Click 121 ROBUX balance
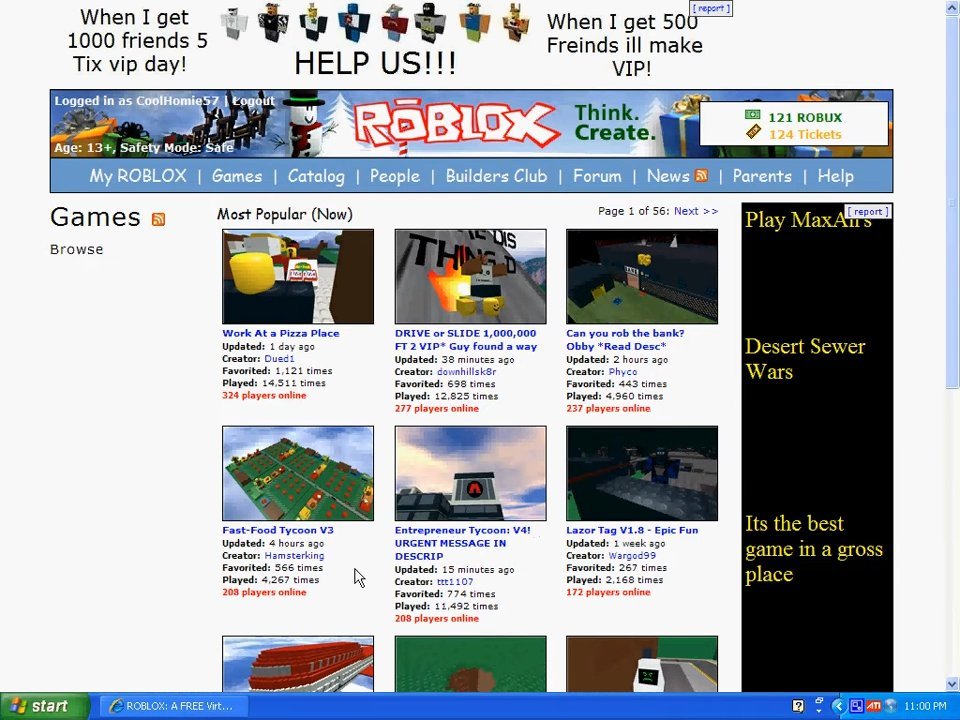 pyautogui.click(x=805, y=117)
